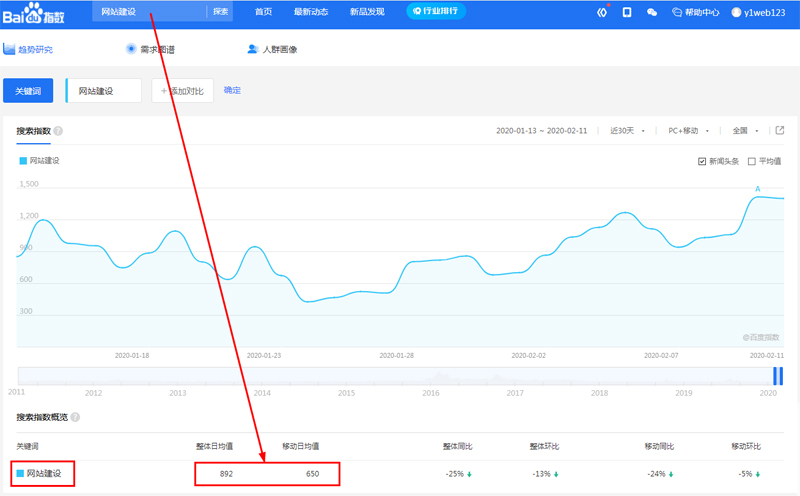Click the 关键词 button
Image resolution: width=800 pixels, height=496 pixels.
[28, 91]
